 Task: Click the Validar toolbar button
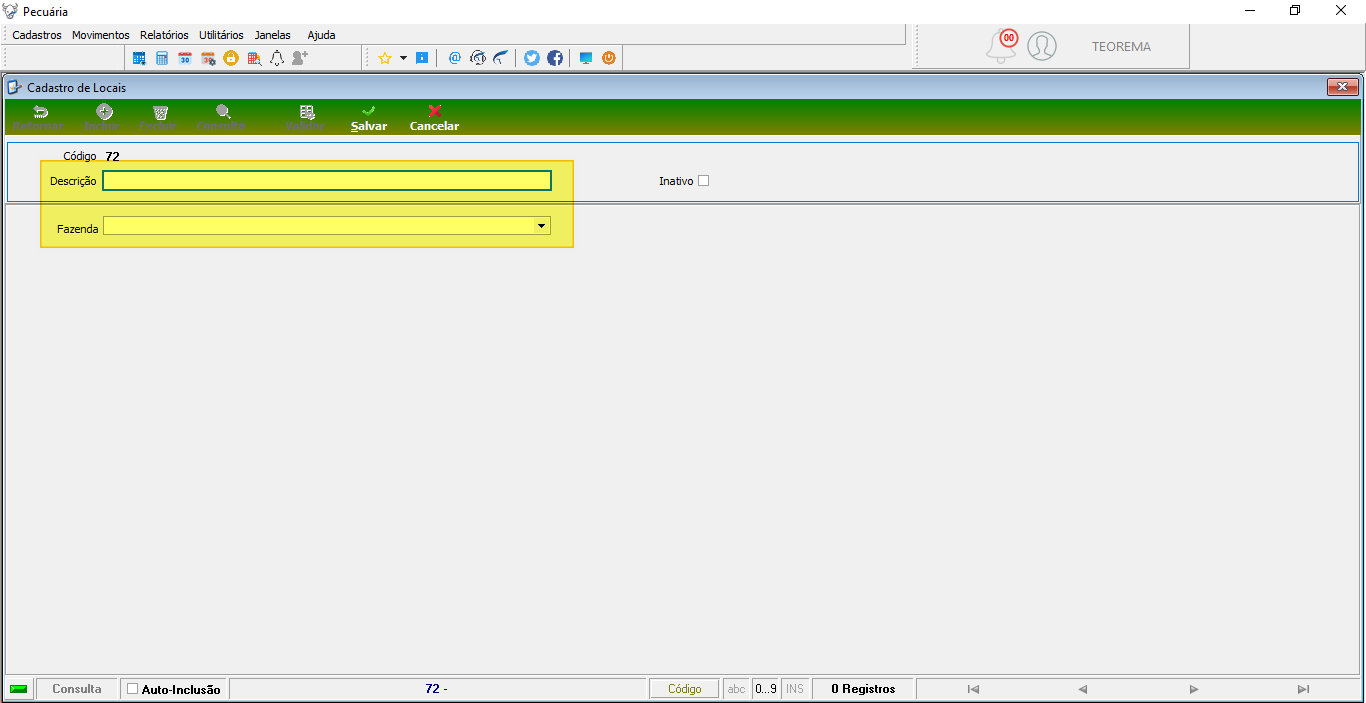(306, 118)
